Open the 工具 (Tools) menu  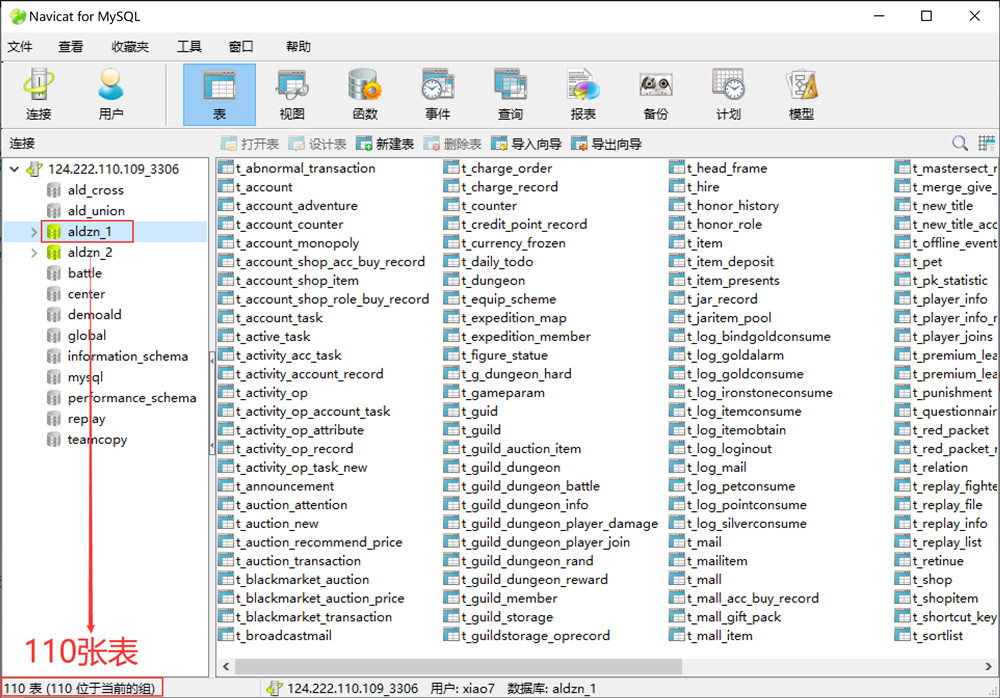click(189, 46)
